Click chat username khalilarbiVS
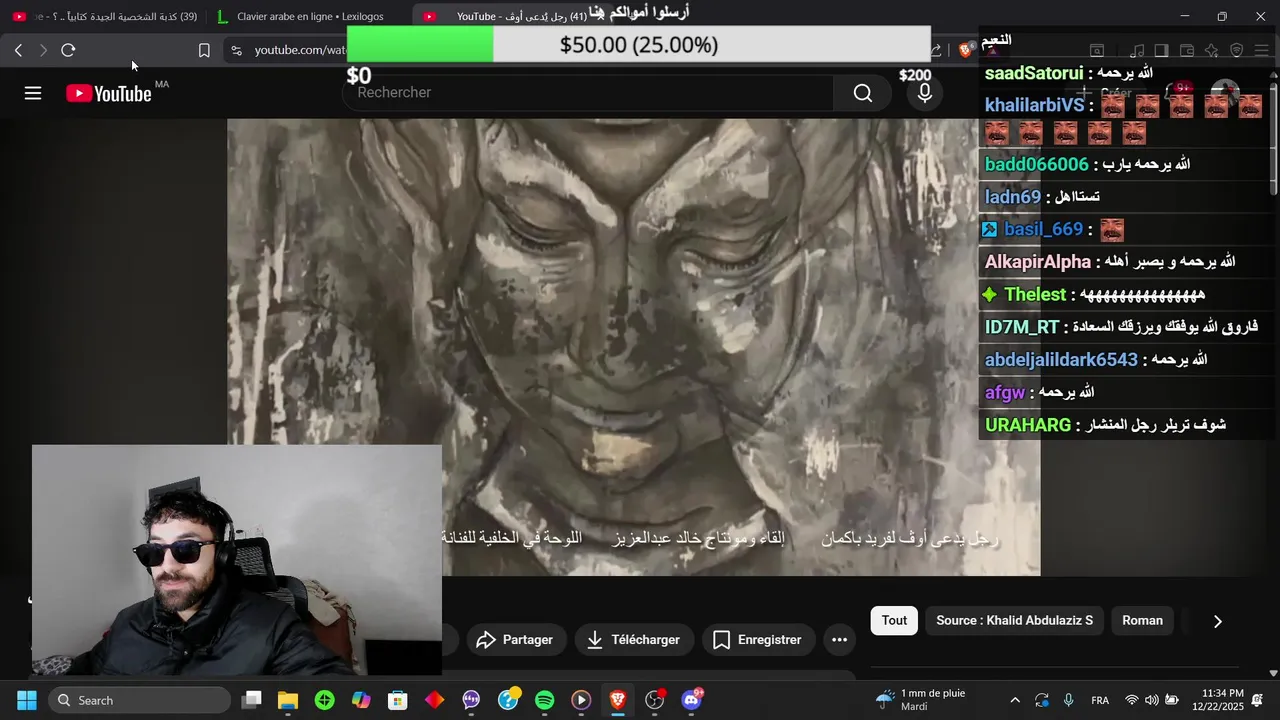This screenshot has height=720, width=1280. pos(1034,105)
